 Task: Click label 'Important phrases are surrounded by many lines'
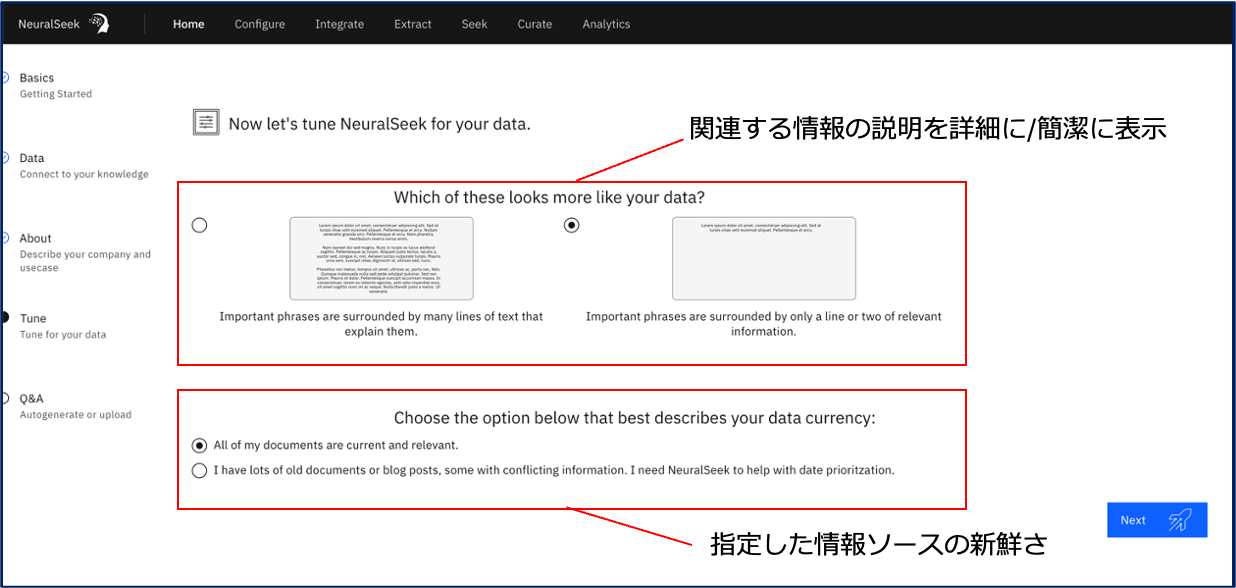(381, 324)
